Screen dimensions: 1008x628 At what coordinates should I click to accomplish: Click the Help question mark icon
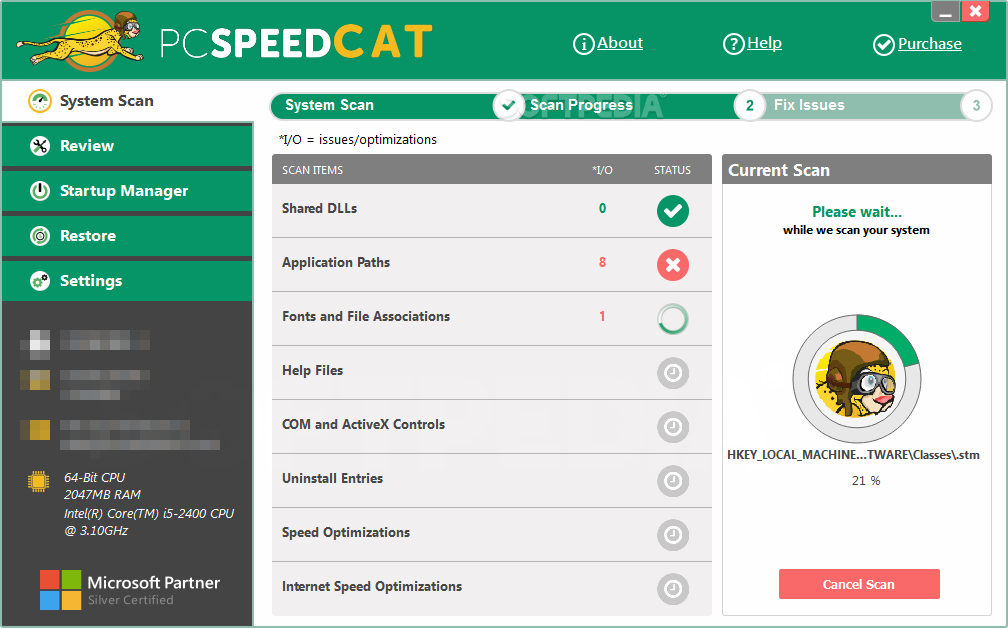pyautogui.click(x=734, y=44)
